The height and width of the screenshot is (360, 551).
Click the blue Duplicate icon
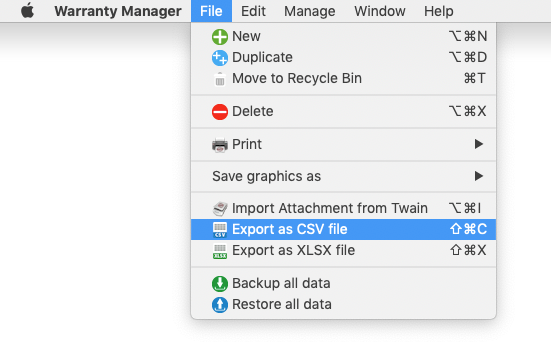pyautogui.click(x=220, y=58)
